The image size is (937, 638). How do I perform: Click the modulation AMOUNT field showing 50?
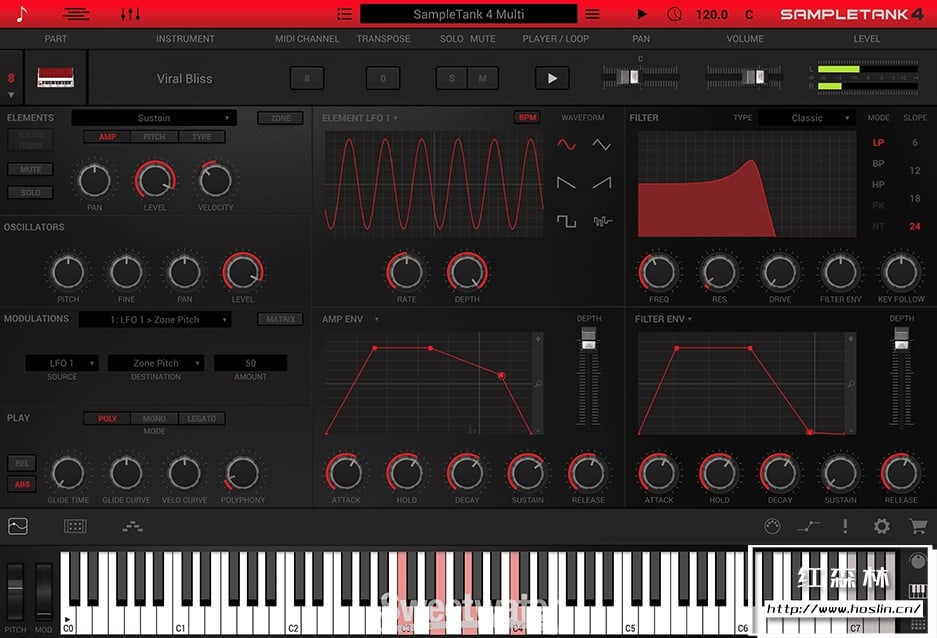250,363
